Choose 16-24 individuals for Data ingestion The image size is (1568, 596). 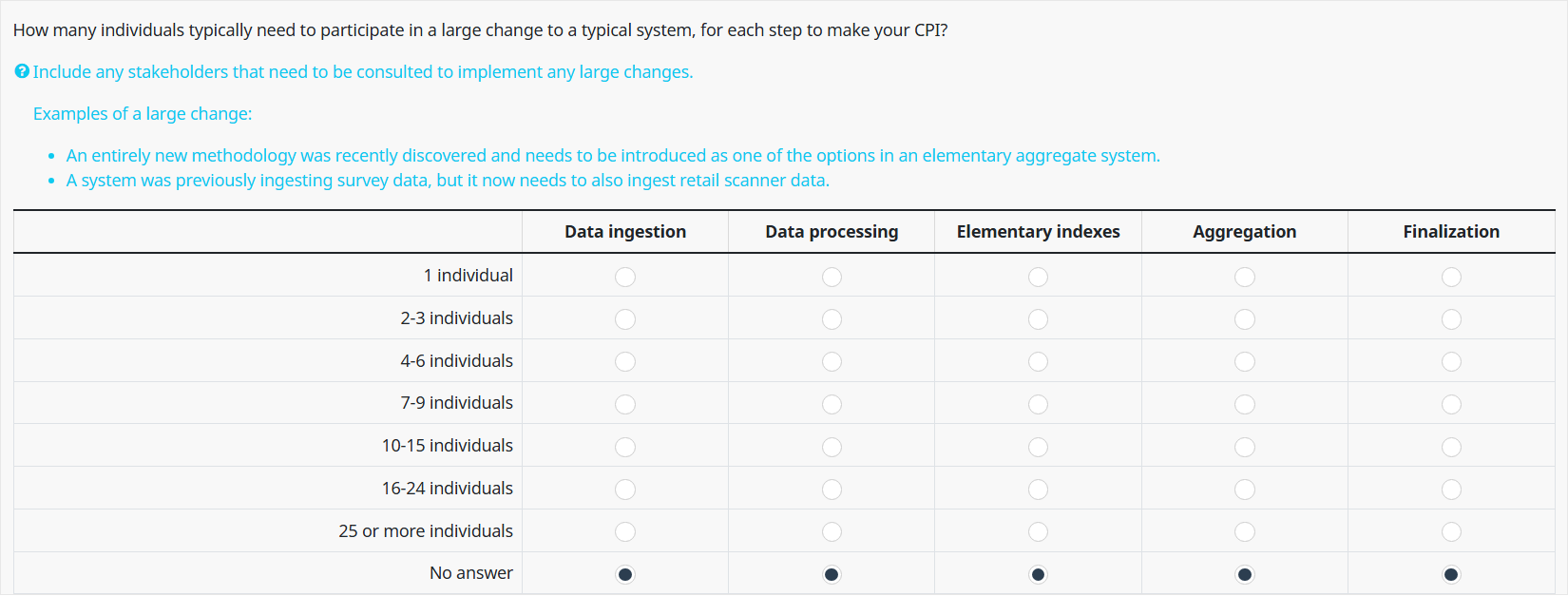pos(625,490)
